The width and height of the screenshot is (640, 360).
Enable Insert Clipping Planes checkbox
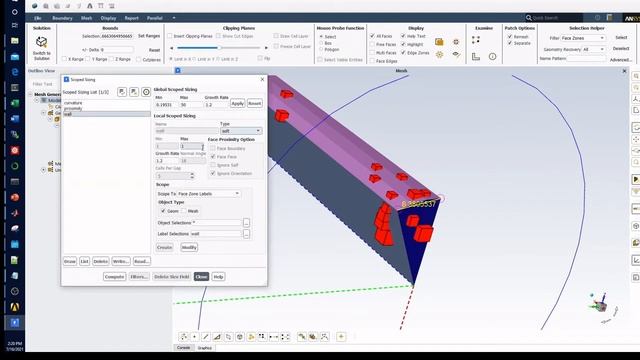point(170,36)
